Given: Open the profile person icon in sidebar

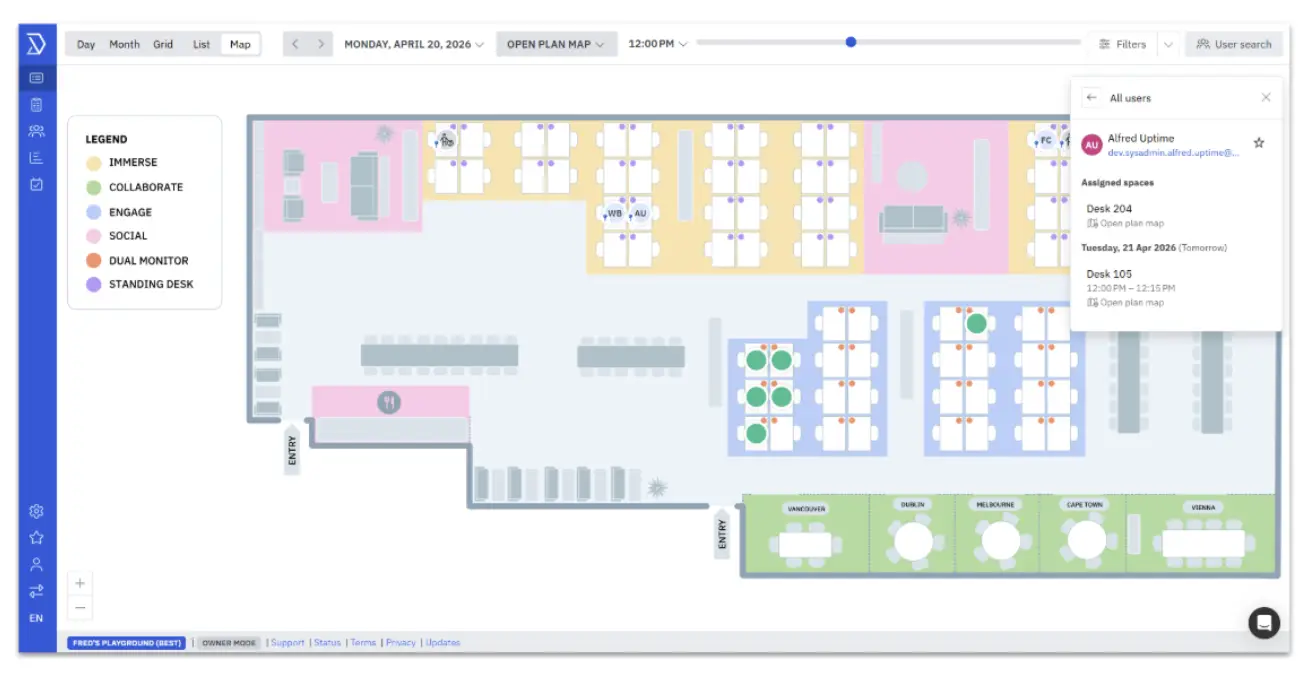Looking at the screenshot, I should (36, 564).
